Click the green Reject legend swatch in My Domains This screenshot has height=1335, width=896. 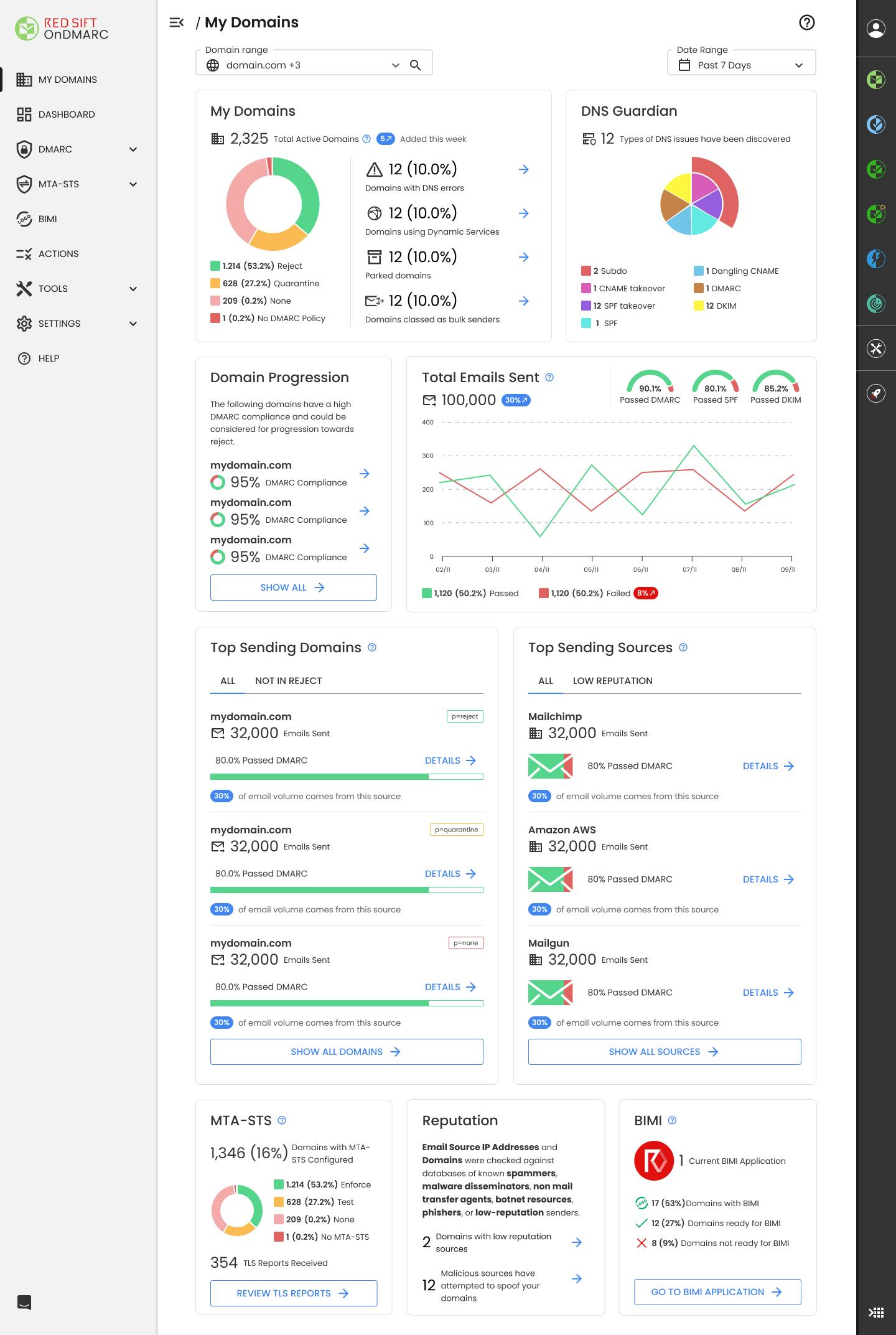[x=215, y=266]
